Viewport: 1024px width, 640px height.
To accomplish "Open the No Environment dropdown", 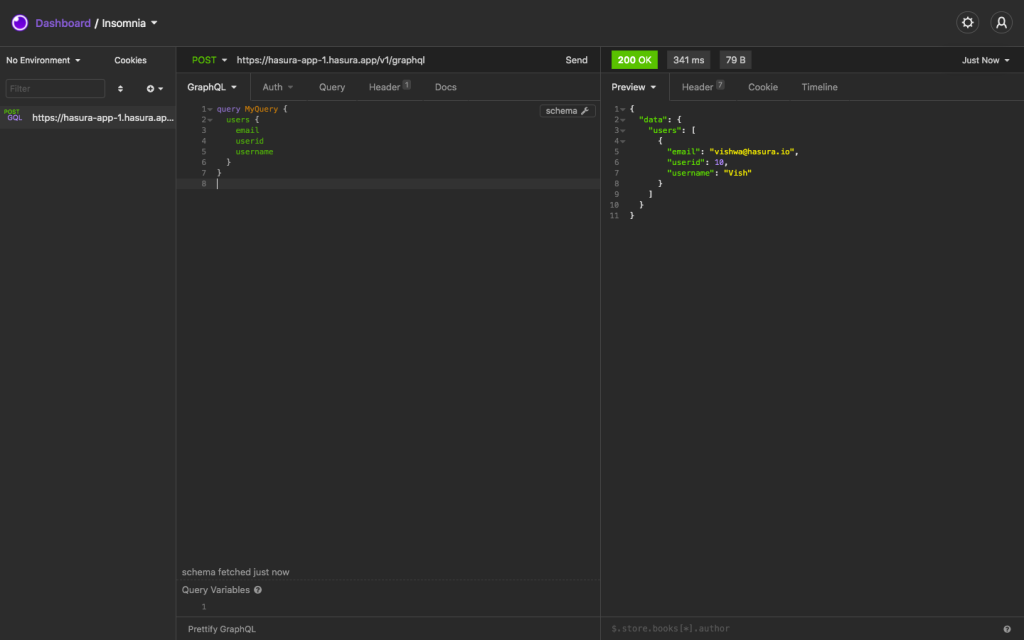I will point(43,60).
